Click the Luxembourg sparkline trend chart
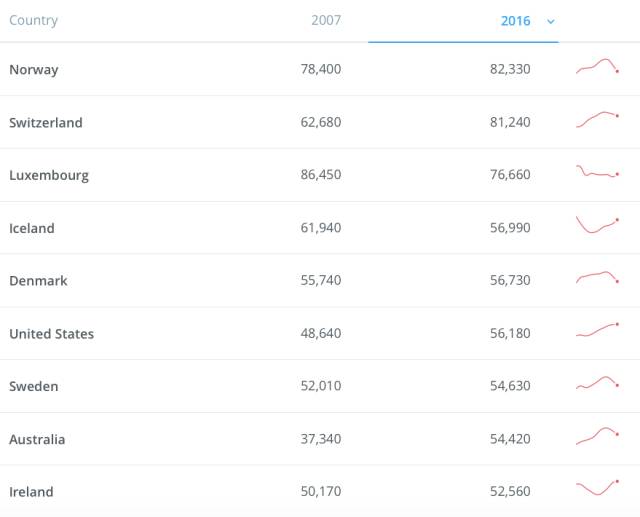 [598, 173]
